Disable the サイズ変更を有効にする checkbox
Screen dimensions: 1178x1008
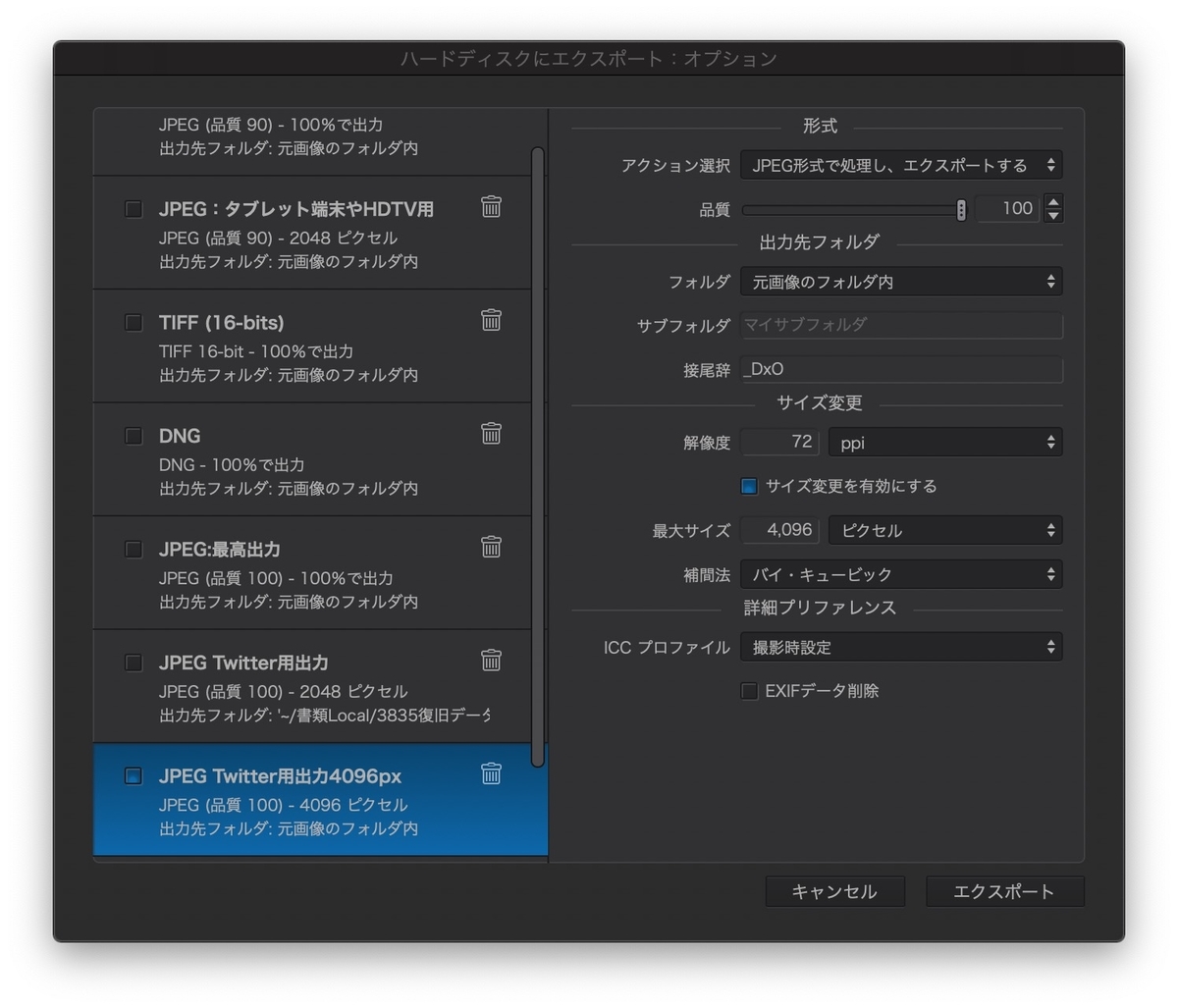pyautogui.click(x=749, y=486)
